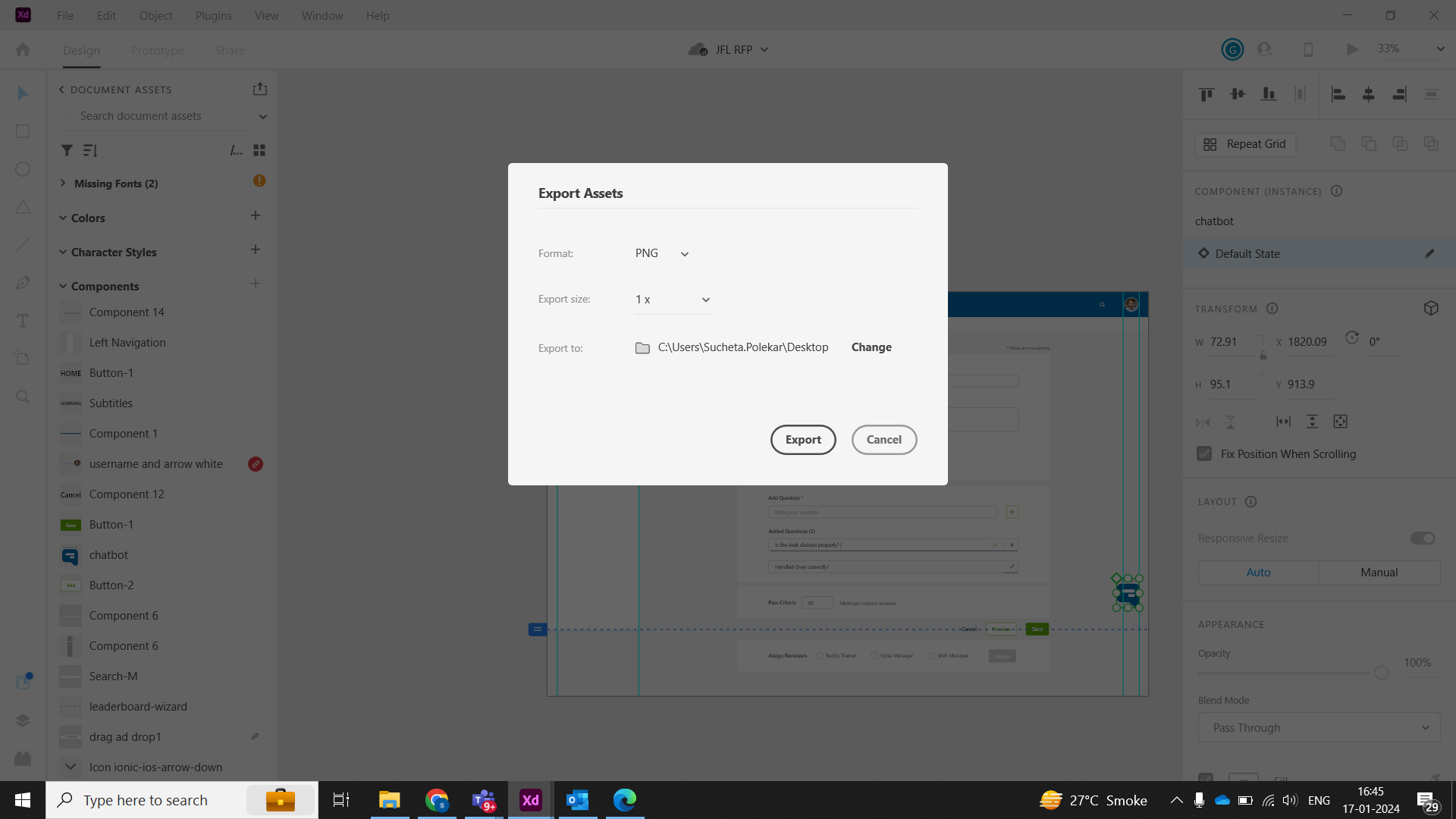Open the 3D Transform cube icon
Viewport: 1456px width, 819px height.
(x=1431, y=308)
